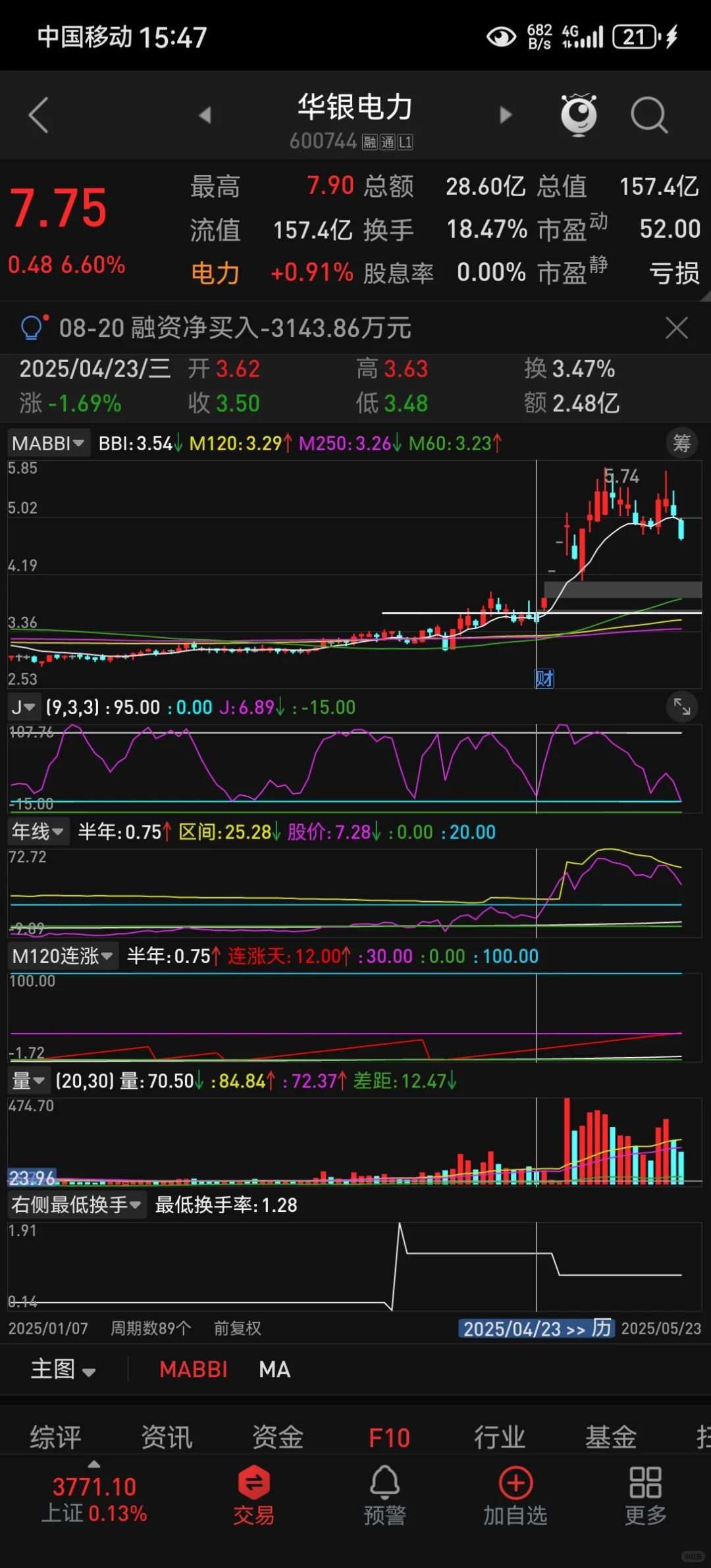Image resolution: width=711 pixels, height=1568 pixels.
Task: Tap the 总值 157.4亿 value
Action: click(x=659, y=186)
